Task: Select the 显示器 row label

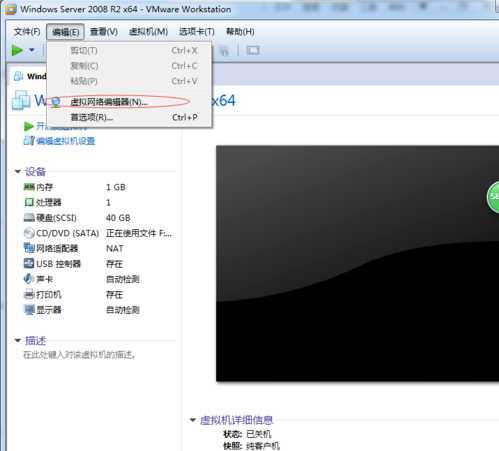Action: (x=49, y=310)
